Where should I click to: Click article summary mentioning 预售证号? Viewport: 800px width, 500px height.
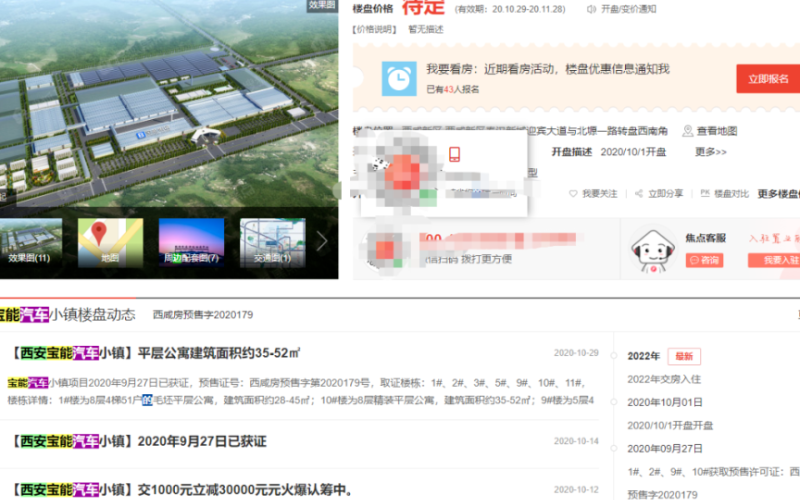[301, 391]
